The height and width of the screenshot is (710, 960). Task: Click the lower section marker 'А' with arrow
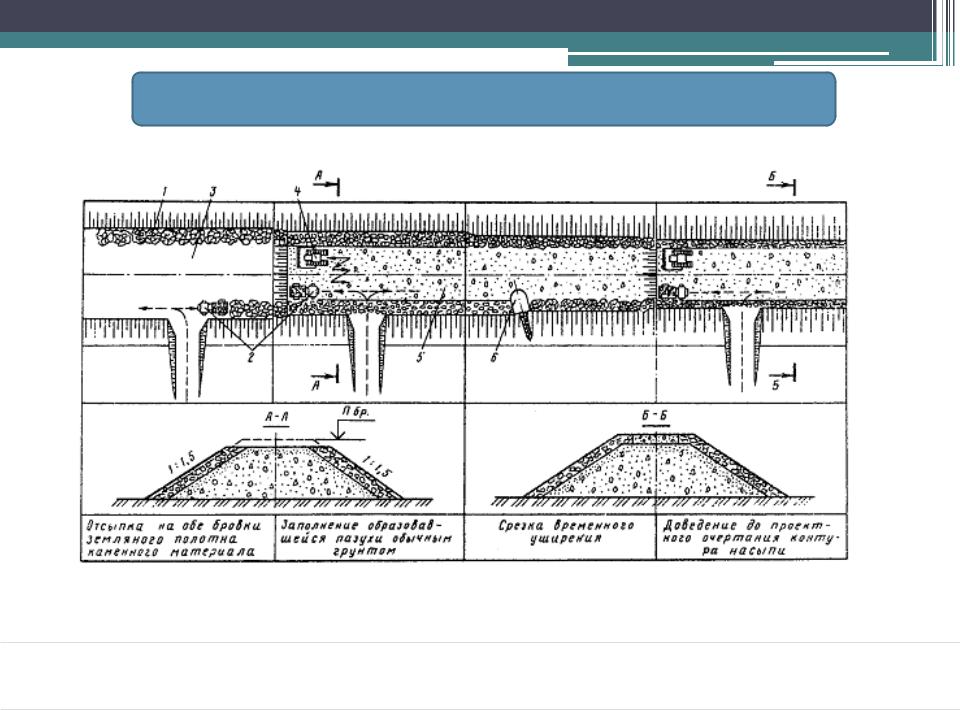point(324,379)
